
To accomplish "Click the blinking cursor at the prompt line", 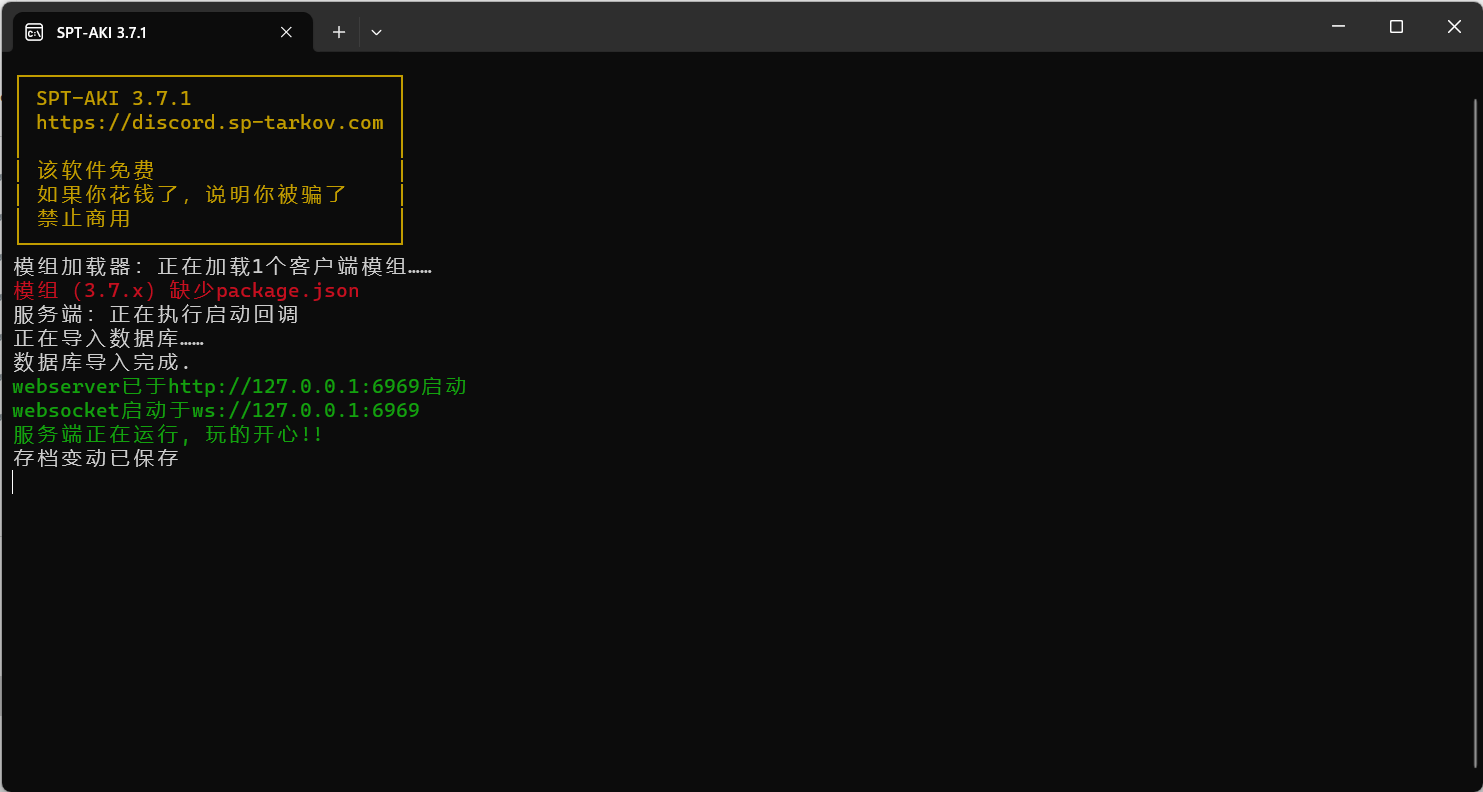I will [13, 483].
